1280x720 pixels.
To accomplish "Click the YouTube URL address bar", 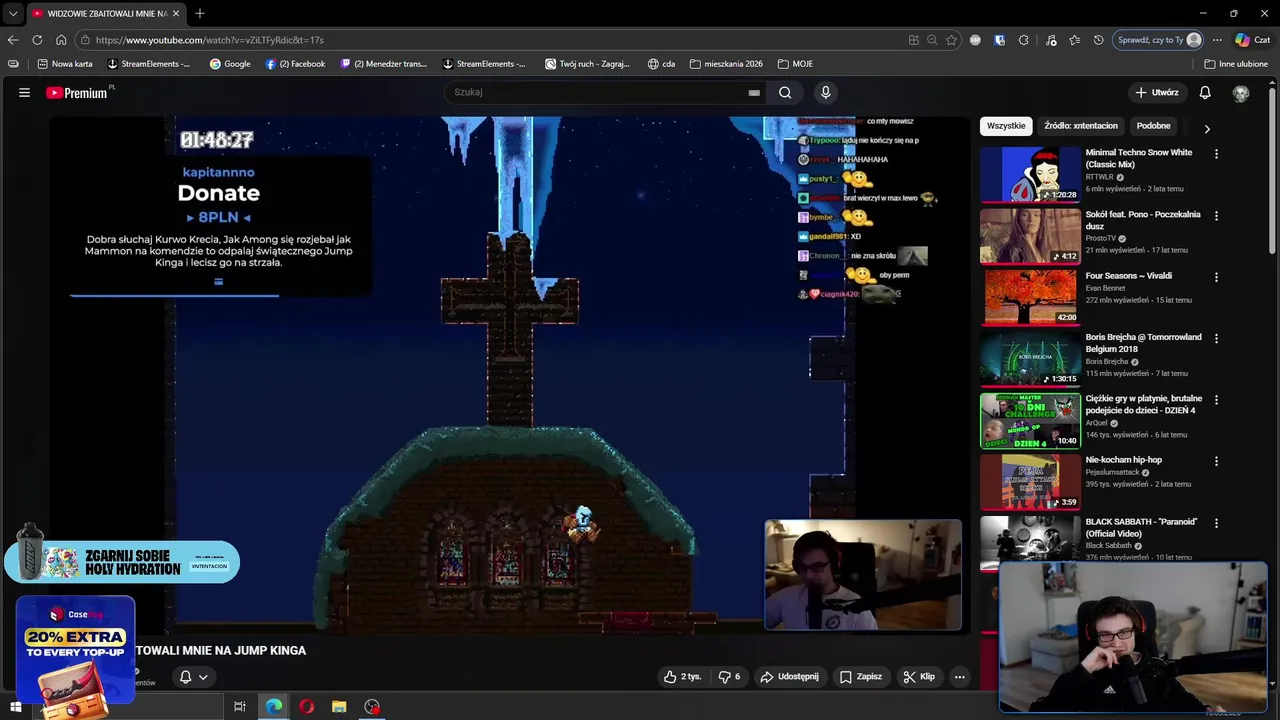I will 490,40.
